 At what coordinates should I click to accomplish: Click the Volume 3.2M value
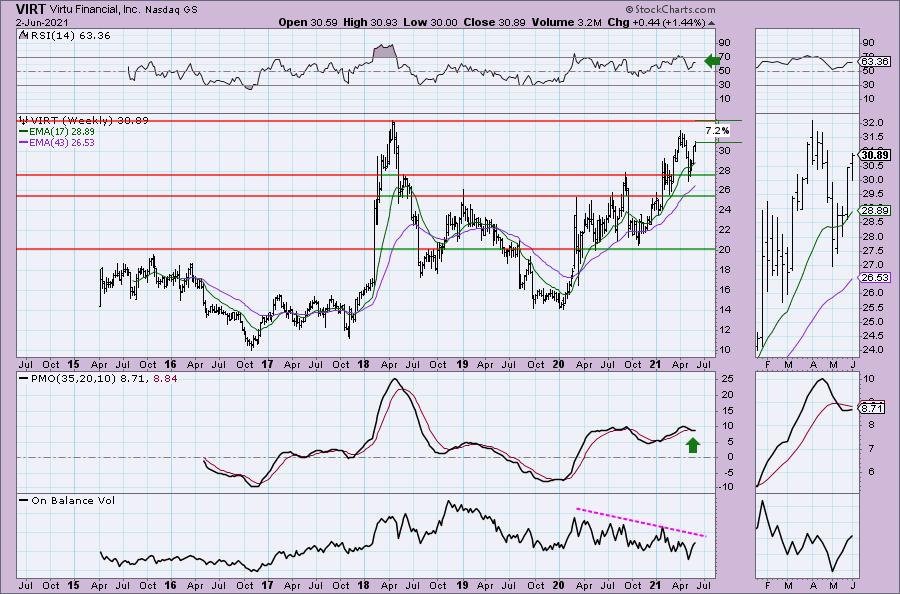[x=567, y=22]
